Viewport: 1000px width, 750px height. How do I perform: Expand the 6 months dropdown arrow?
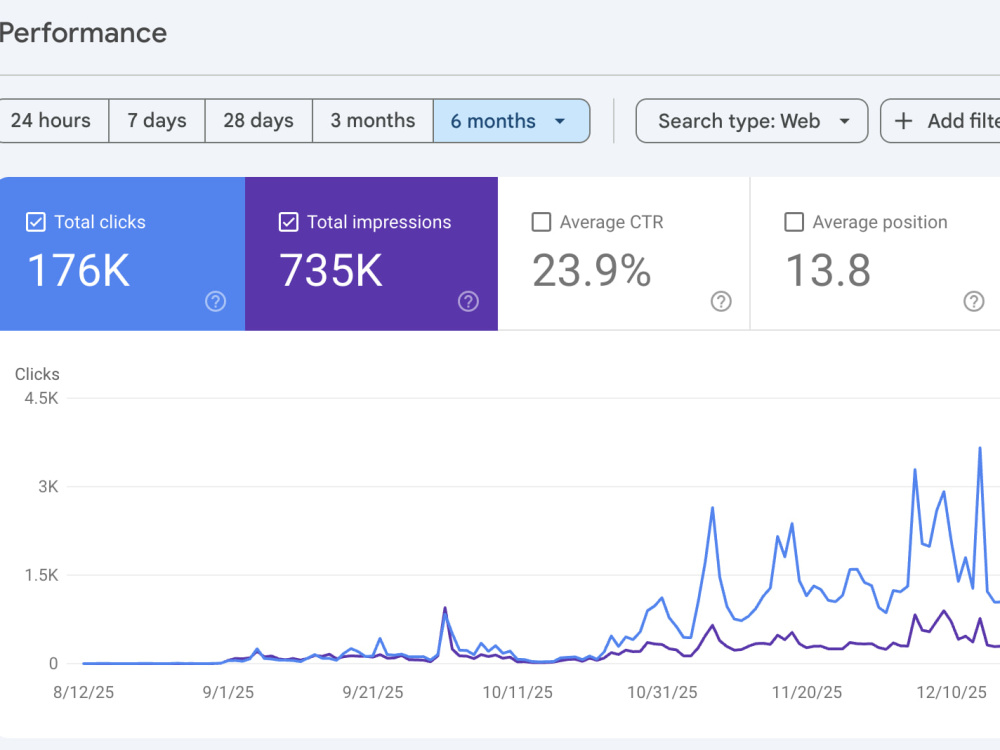560,121
